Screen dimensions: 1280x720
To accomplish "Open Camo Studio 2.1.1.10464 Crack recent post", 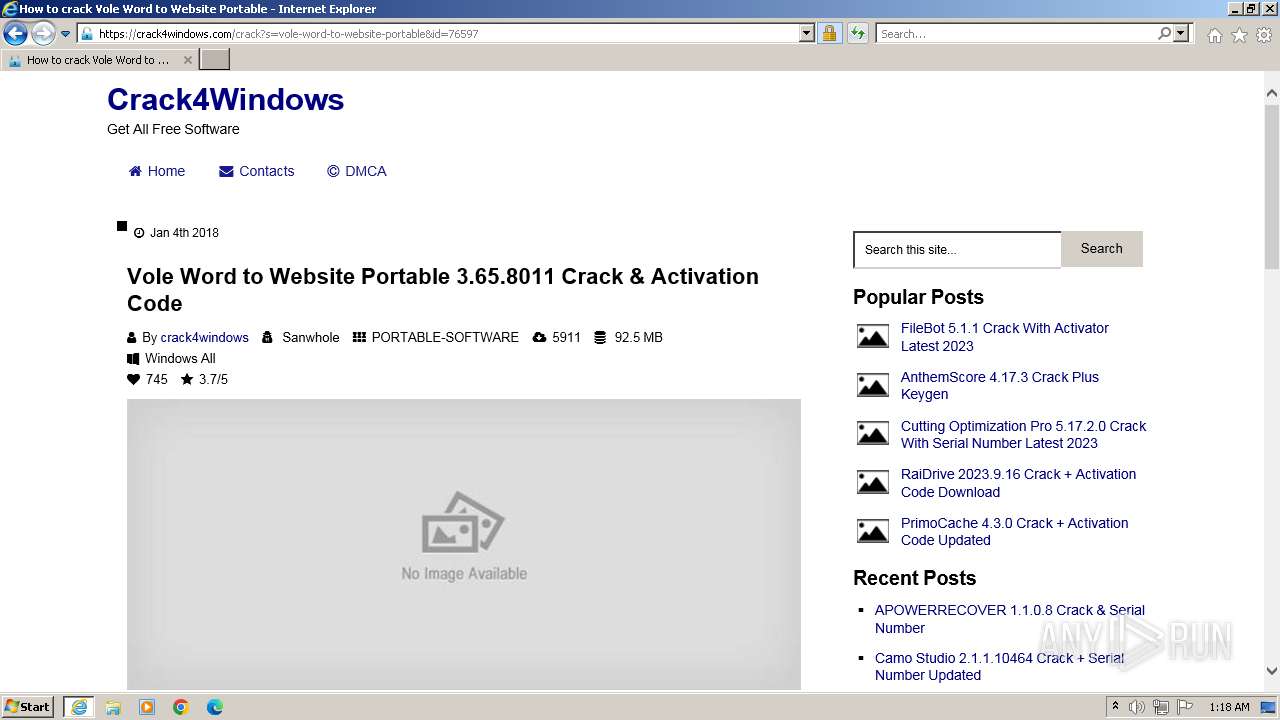I will click(x=1000, y=667).
